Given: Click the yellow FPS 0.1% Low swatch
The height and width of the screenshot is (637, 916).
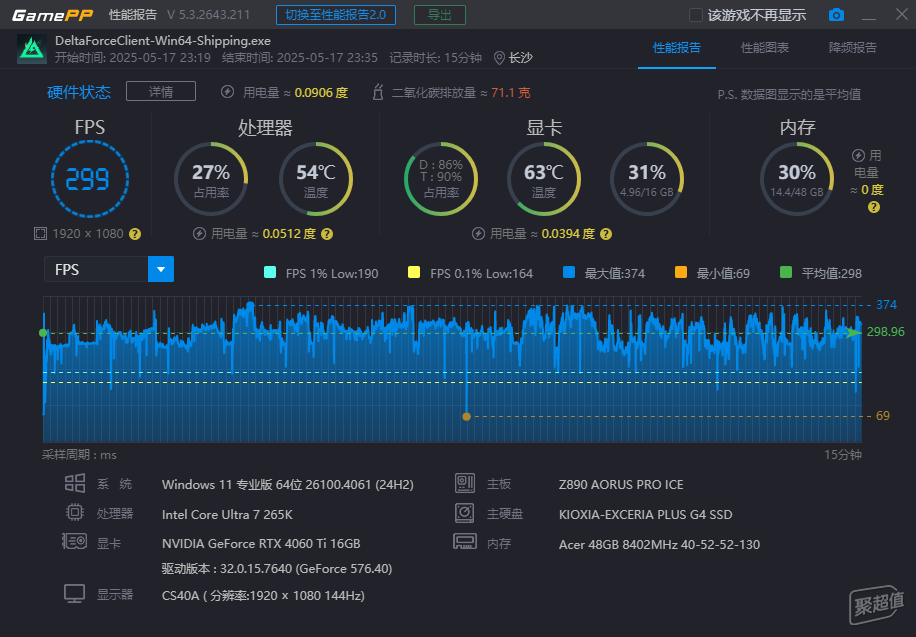Looking at the screenshot, I should 414,272.
